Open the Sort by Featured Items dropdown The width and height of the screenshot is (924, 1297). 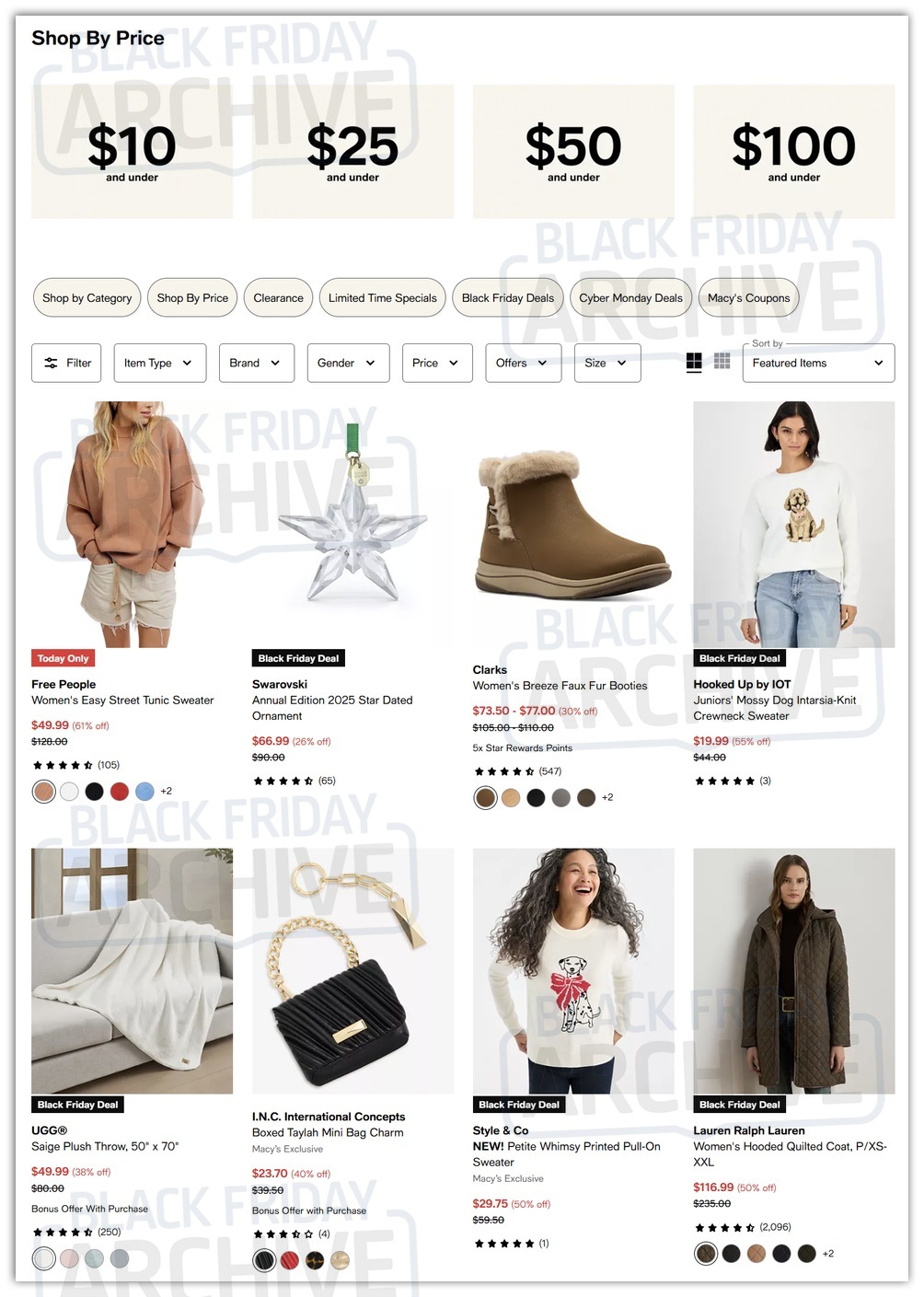pyautogui.click(x=818, y=363)
